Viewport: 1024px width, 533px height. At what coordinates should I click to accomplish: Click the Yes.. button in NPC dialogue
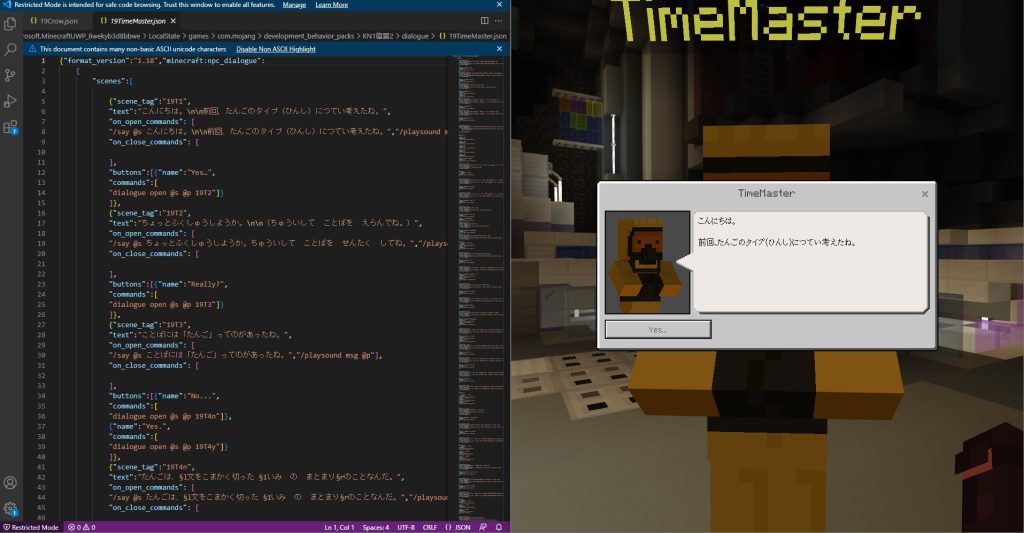tap(658, 329)
